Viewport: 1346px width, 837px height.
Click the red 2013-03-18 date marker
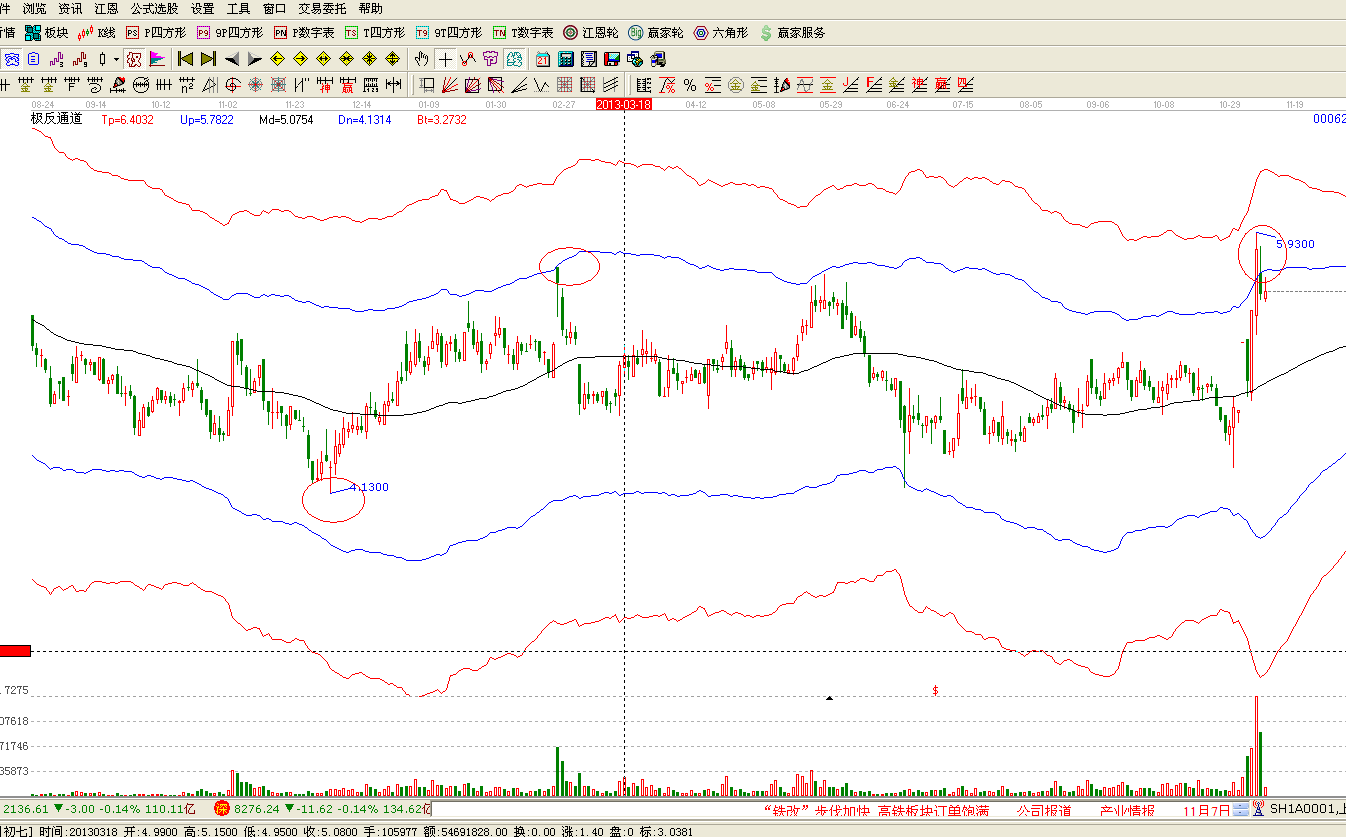click(623, 104)
